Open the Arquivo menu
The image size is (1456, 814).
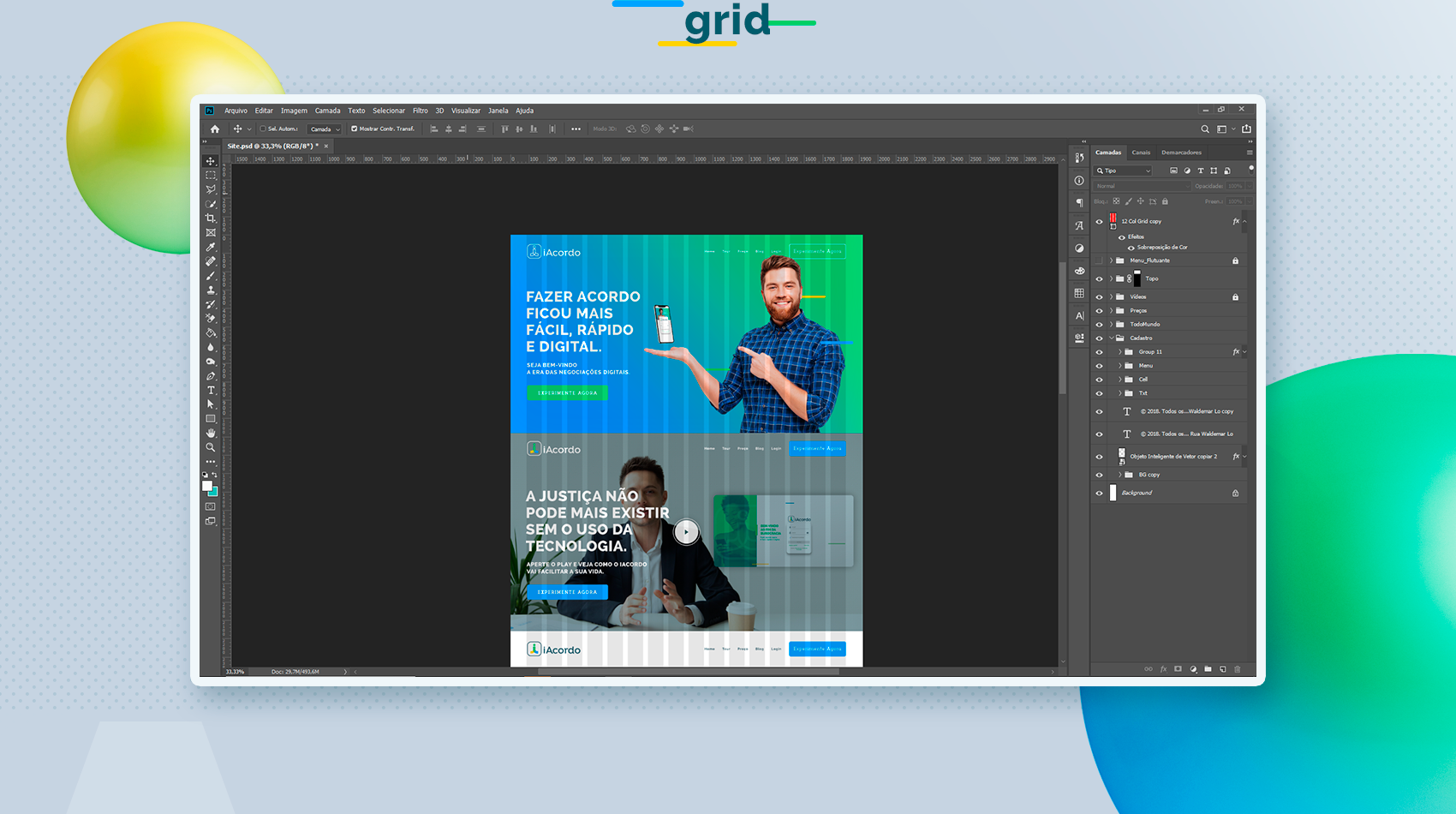(x=236, y=111)
